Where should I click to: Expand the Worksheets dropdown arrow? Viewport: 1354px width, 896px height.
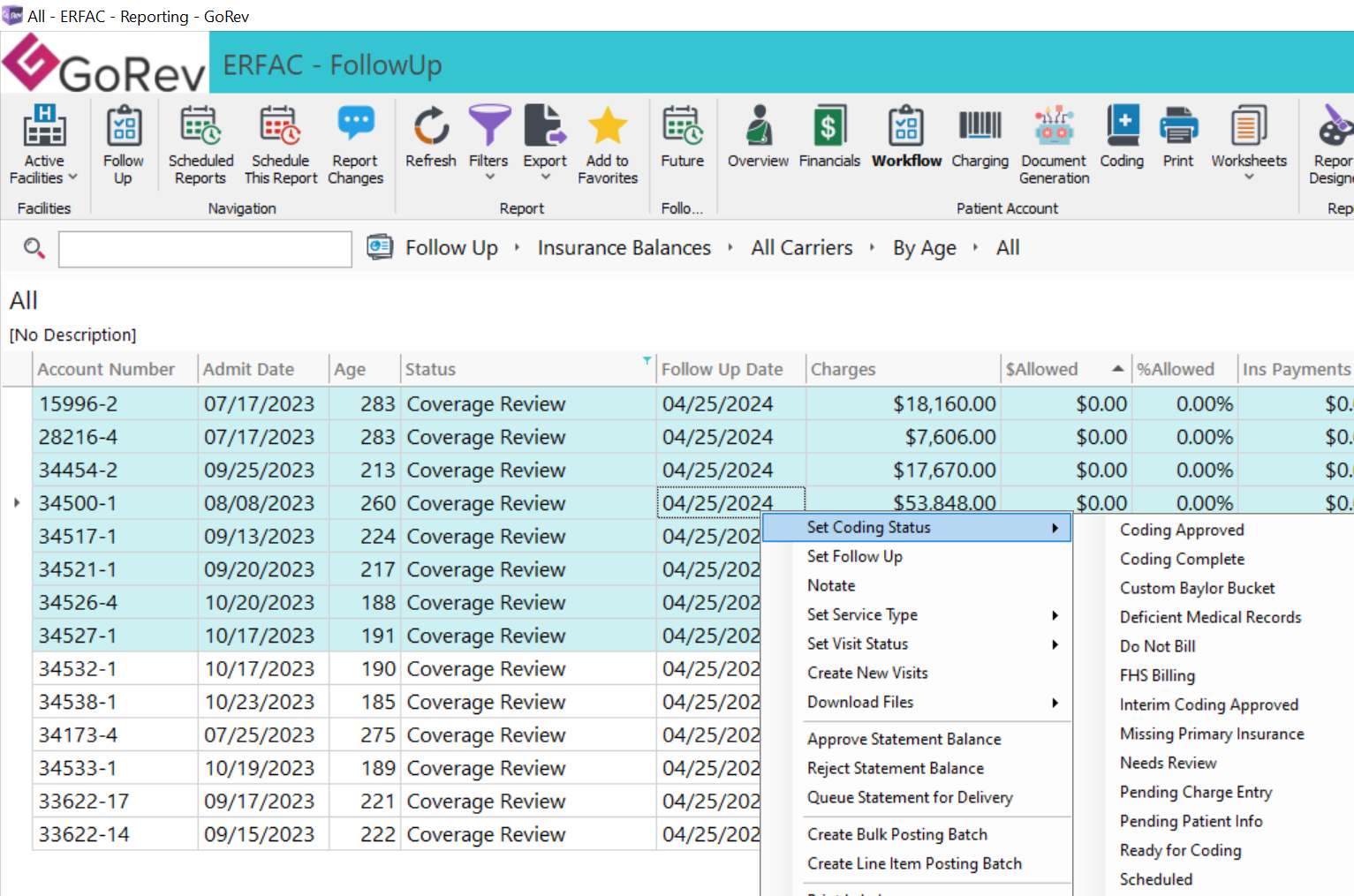(x=1249, y=177)
